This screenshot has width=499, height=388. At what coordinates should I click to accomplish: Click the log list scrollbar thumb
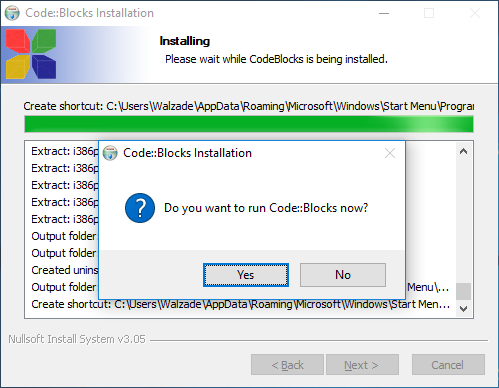pos(463,291)
